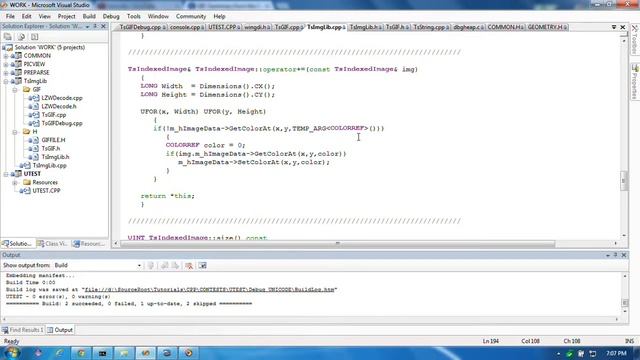Image resolution: width=640 pixels, height=360 pixels.
Task: Switch to the TsGIFDebug.cpp editor tab
Action: (142, 27)
